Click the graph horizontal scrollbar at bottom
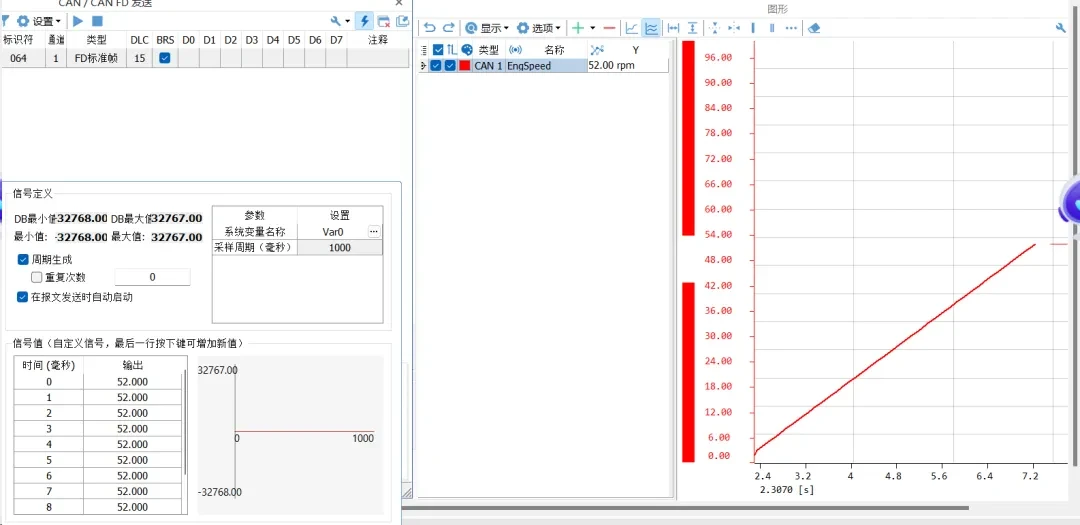This screenshot has height=525, width=1080. coord(685,508)
